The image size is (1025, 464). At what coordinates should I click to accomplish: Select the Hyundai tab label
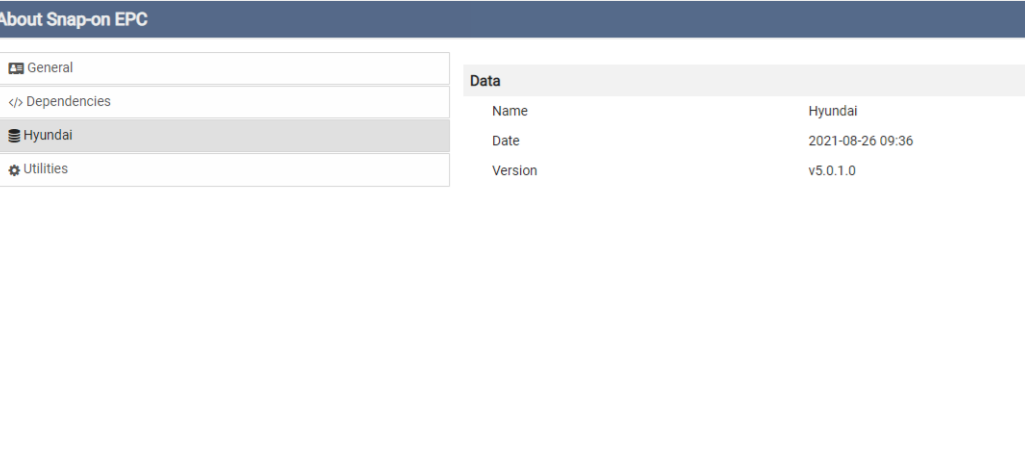pyautogui.click(x=49, y=135)
